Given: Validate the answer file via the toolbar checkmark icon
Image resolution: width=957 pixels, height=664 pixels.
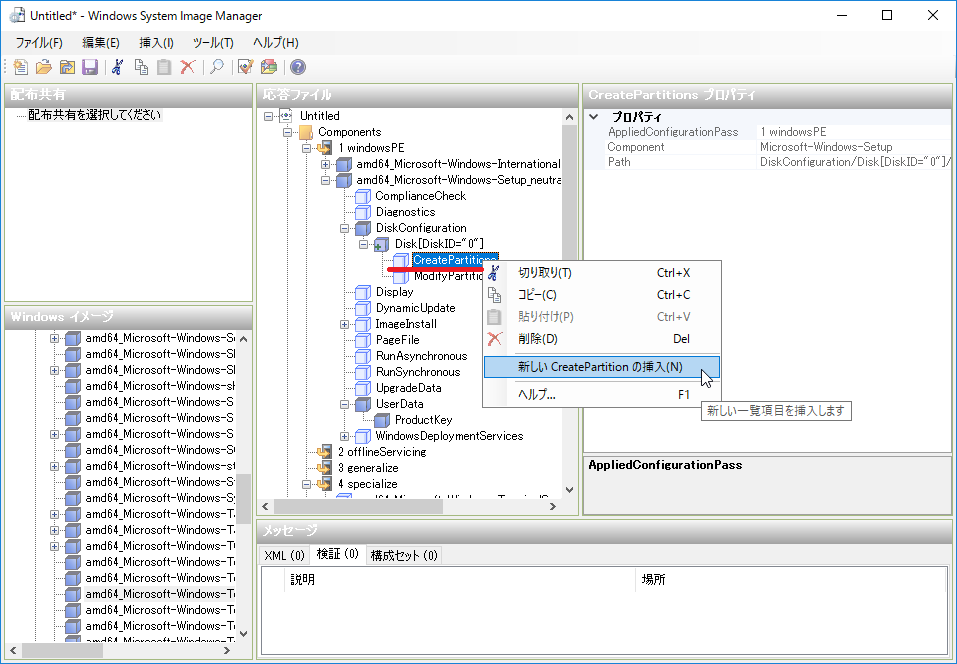Looking at the screenshot, I should point(245,67).
